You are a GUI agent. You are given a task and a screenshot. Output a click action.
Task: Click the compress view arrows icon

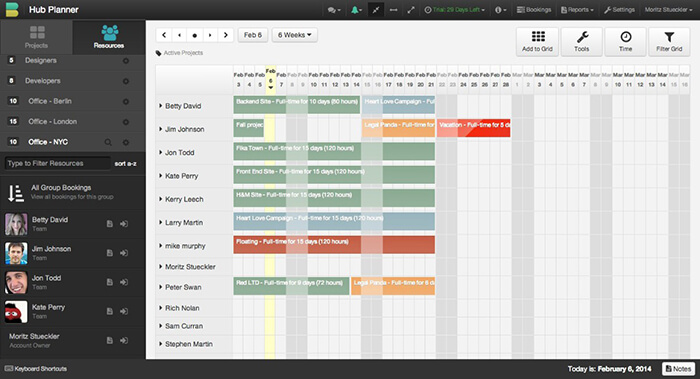pos(376,10)
